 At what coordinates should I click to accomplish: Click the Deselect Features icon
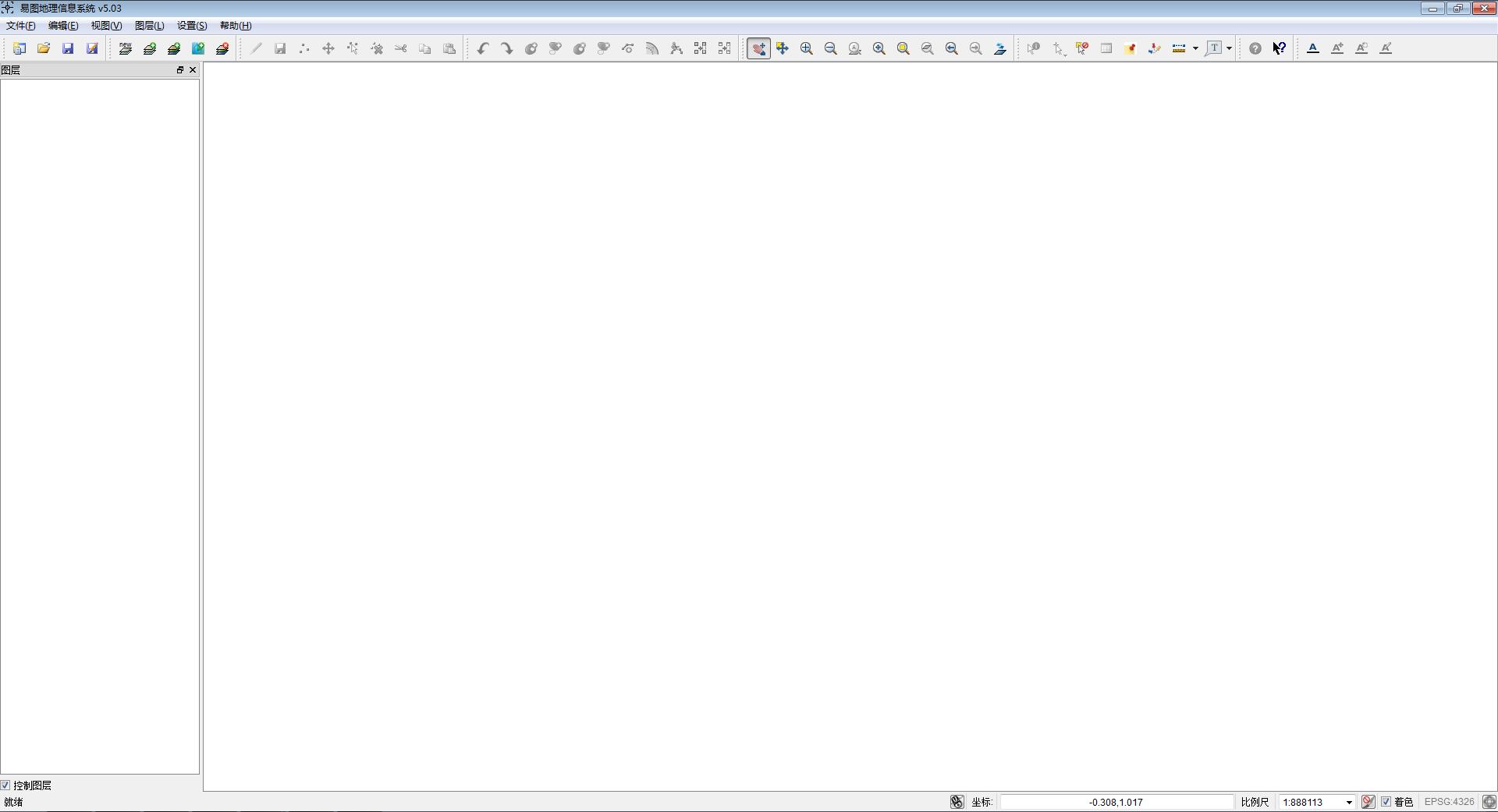pos(1082,48)
